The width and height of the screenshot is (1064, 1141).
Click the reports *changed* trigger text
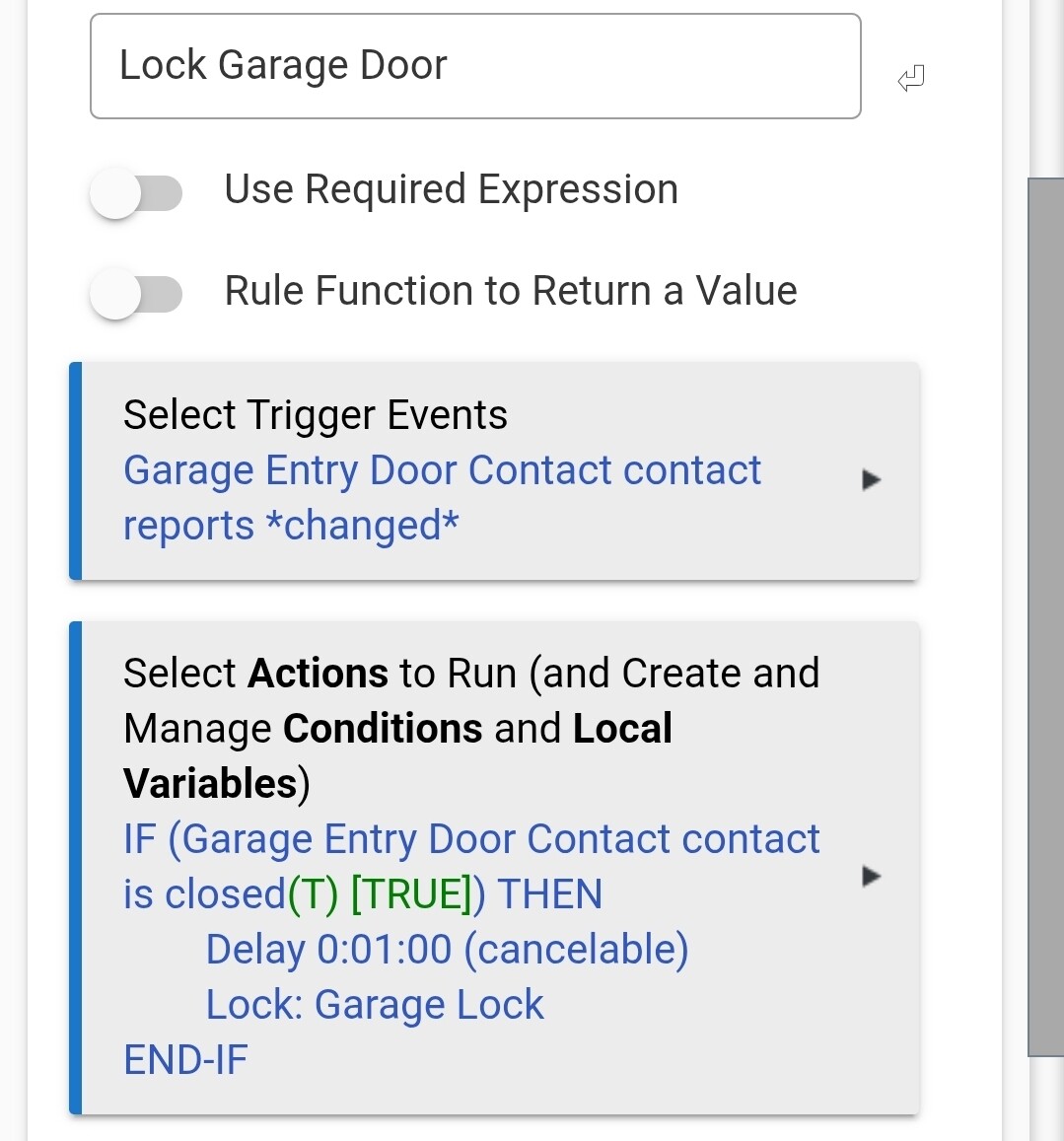291,526
